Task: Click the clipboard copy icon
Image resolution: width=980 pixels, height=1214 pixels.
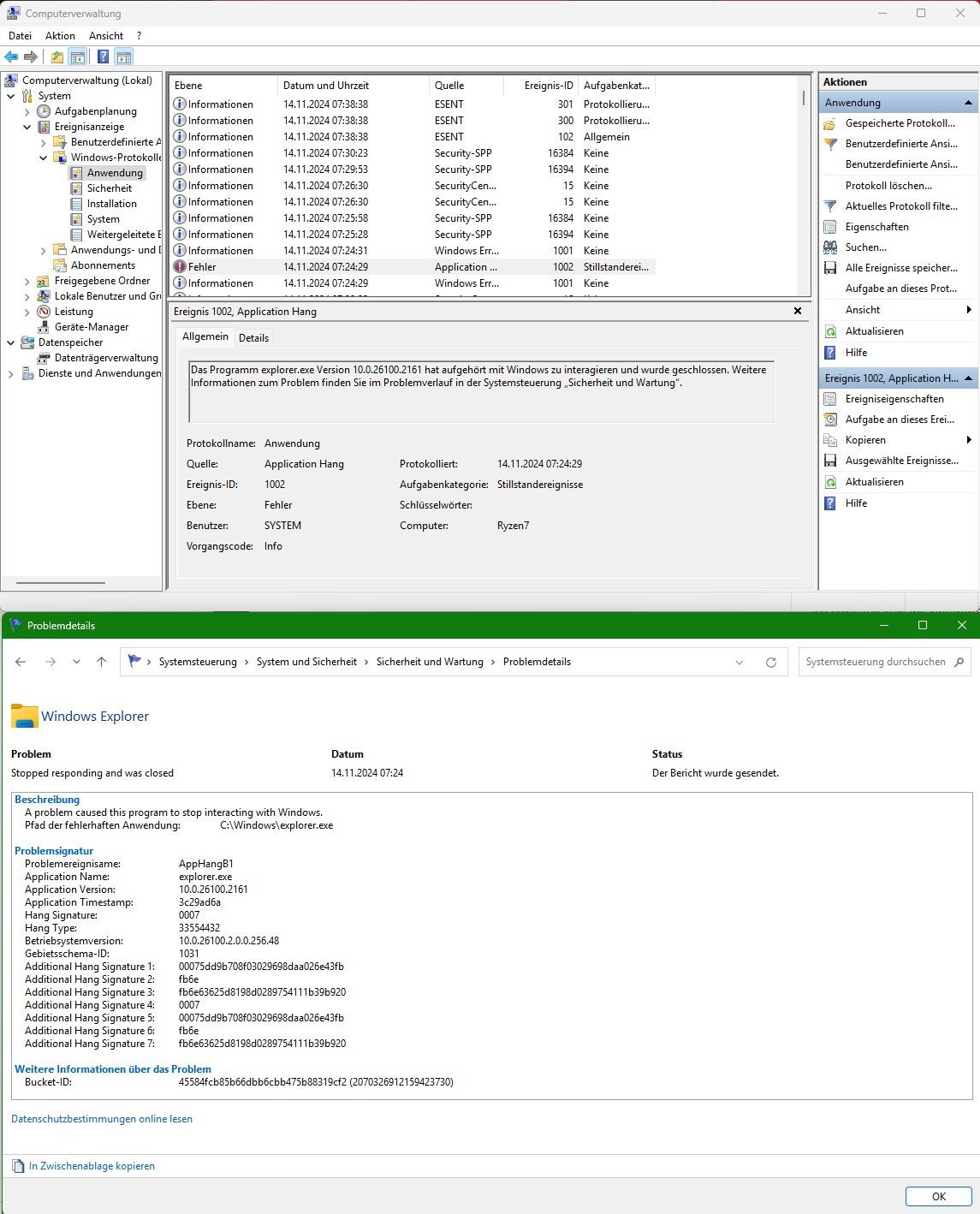Action: pos(18,1166)
